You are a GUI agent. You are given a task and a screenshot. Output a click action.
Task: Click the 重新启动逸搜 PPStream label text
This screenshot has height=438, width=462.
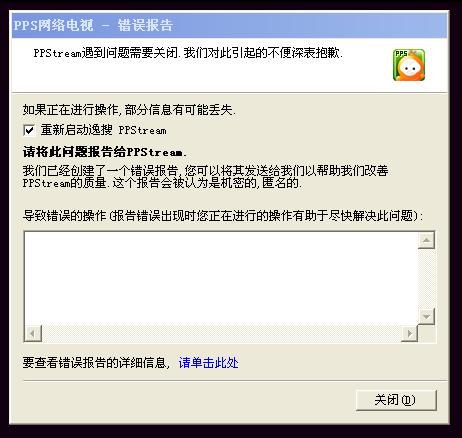click(103, 130)
